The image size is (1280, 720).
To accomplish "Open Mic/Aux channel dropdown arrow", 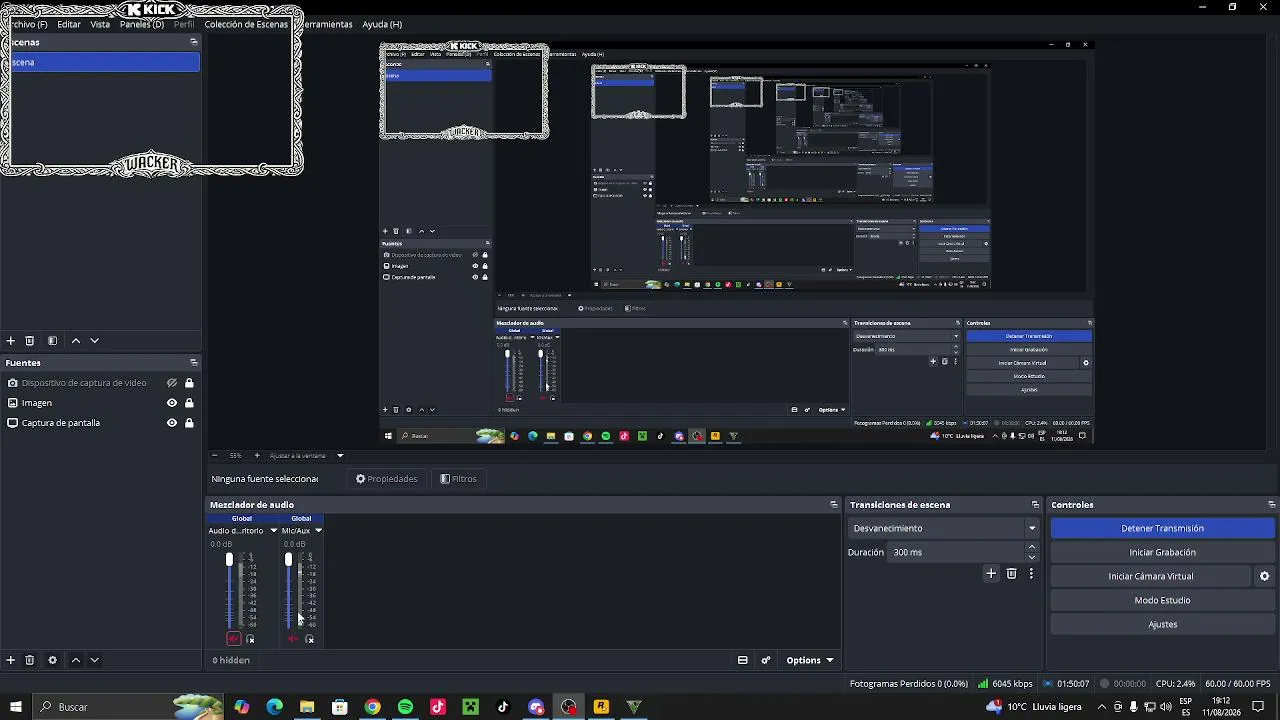I will tap(318, 531).
